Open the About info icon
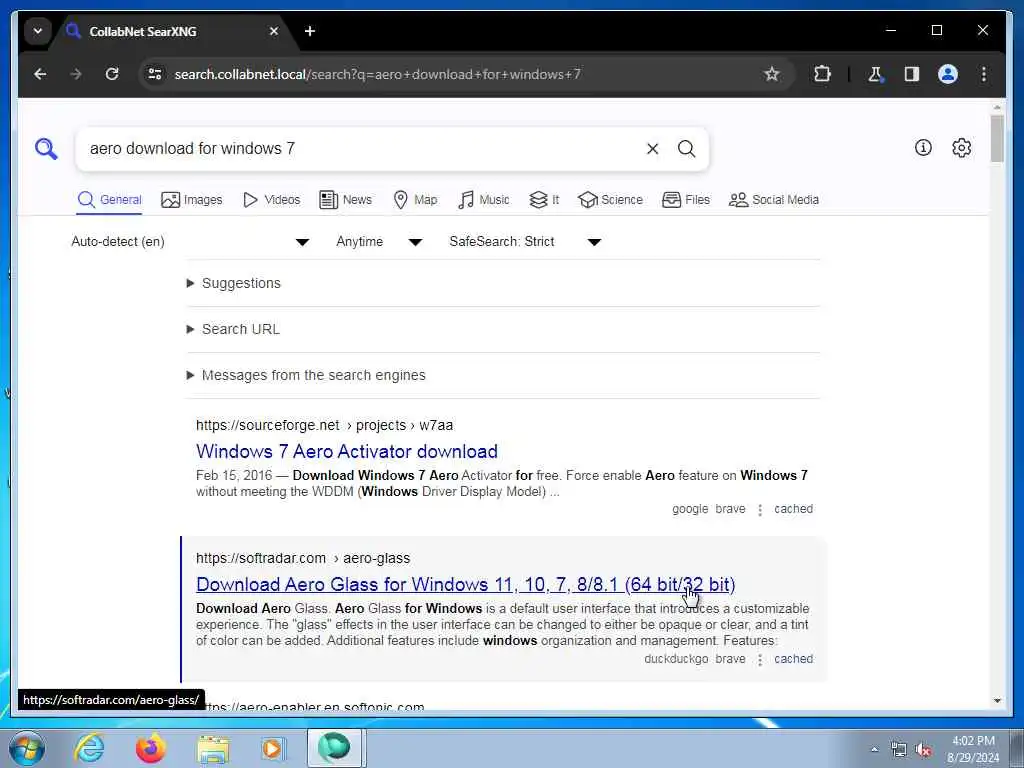Viewport: 1024px width, 768px height. 923,148
